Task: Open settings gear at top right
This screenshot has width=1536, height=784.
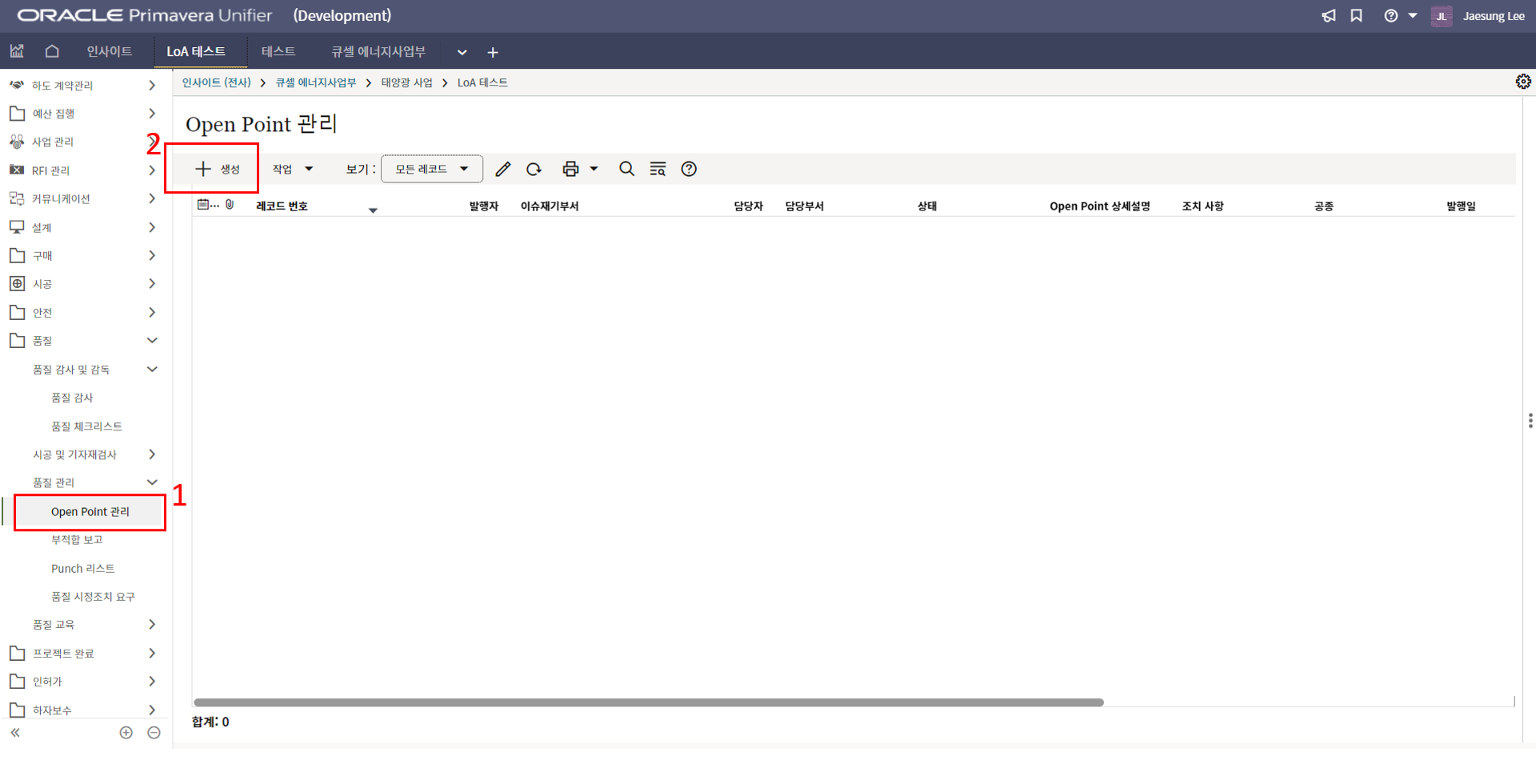Action: tap(1523, 82)
